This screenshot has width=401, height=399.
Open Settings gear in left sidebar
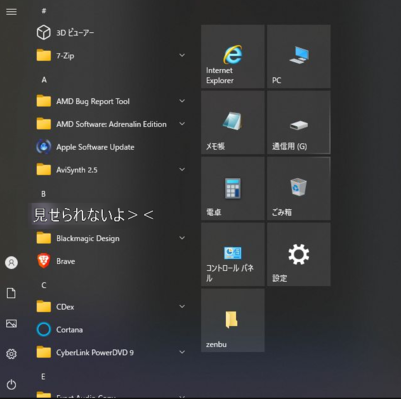click(x=11, y=354)
